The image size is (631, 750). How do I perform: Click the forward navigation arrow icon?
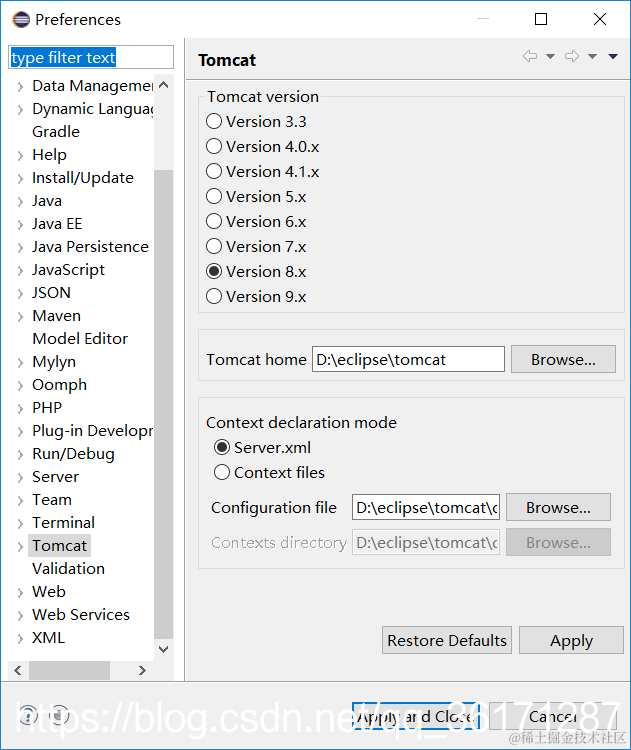[572, 56]
